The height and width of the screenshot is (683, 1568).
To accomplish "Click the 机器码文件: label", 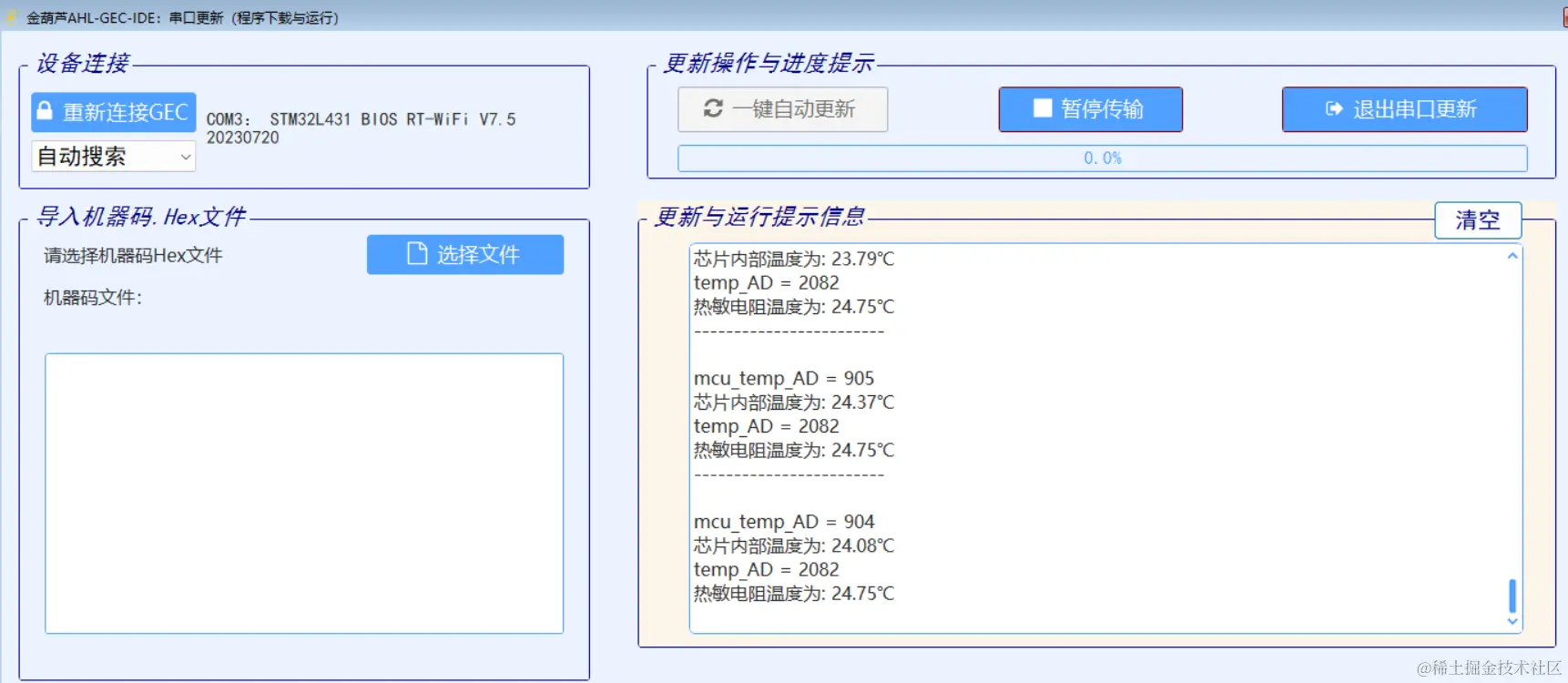I will click(x=93, y=298).
